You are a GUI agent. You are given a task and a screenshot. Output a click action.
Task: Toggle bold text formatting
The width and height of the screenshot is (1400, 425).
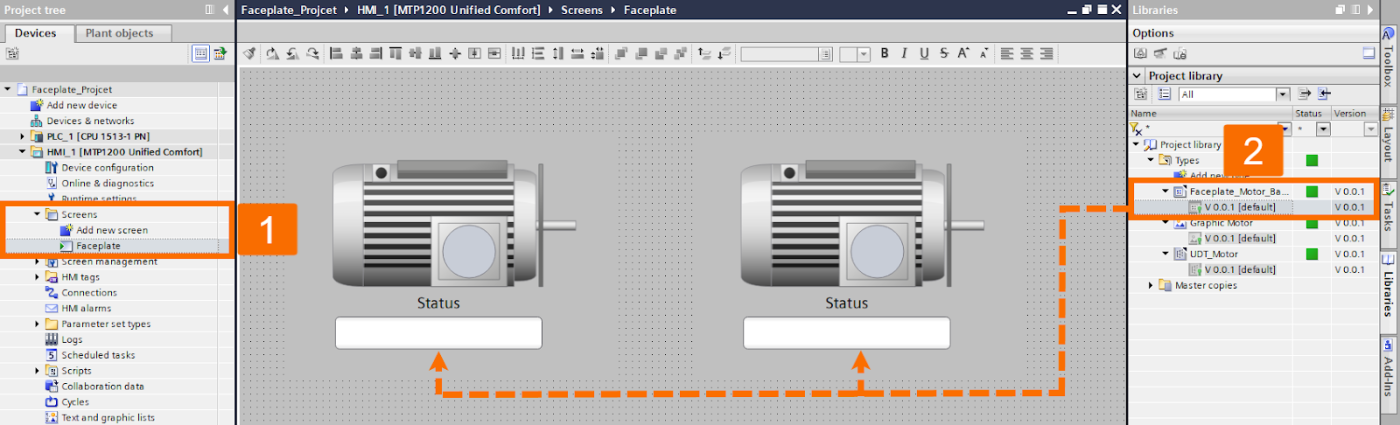[x=884, y=54]
